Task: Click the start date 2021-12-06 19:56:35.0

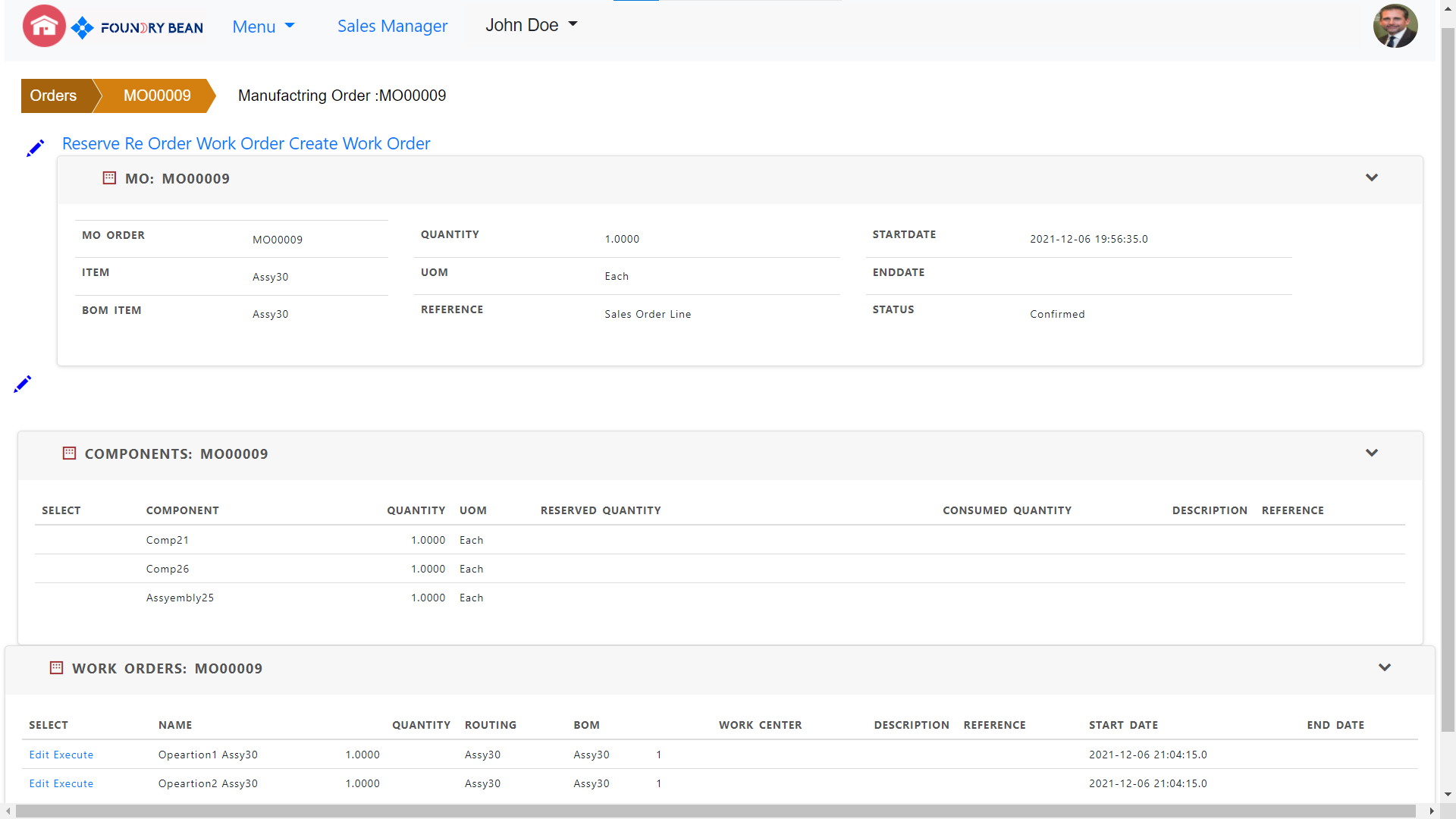Action: click(1089, 239)
